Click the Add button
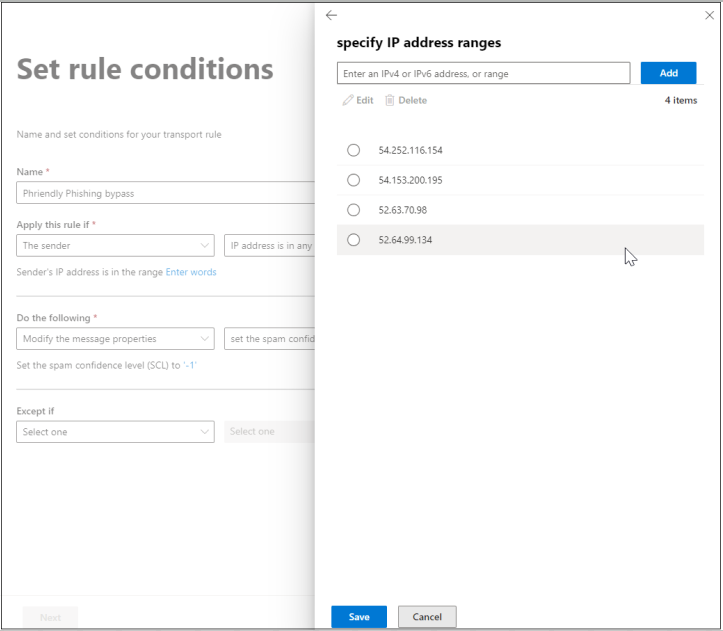The height and width of the screenshot is (631, 723). coord(668,73)
